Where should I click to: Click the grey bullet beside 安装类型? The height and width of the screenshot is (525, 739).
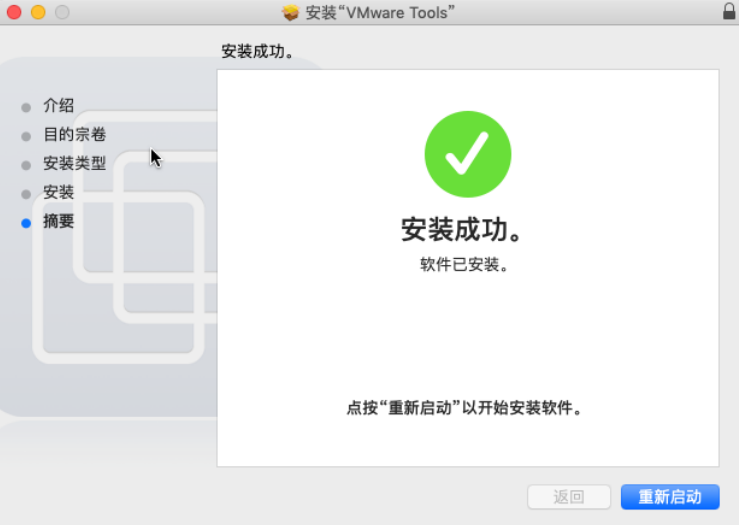(26, 165)
